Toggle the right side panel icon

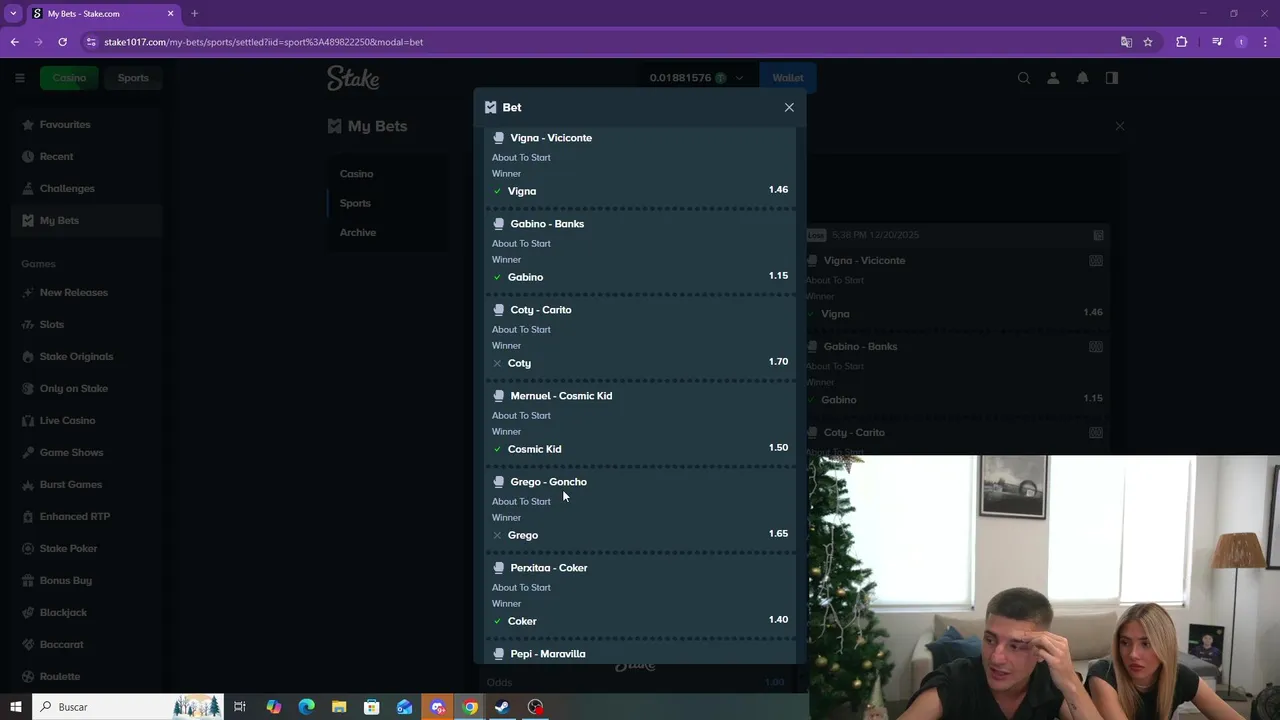click(1111, 78)
